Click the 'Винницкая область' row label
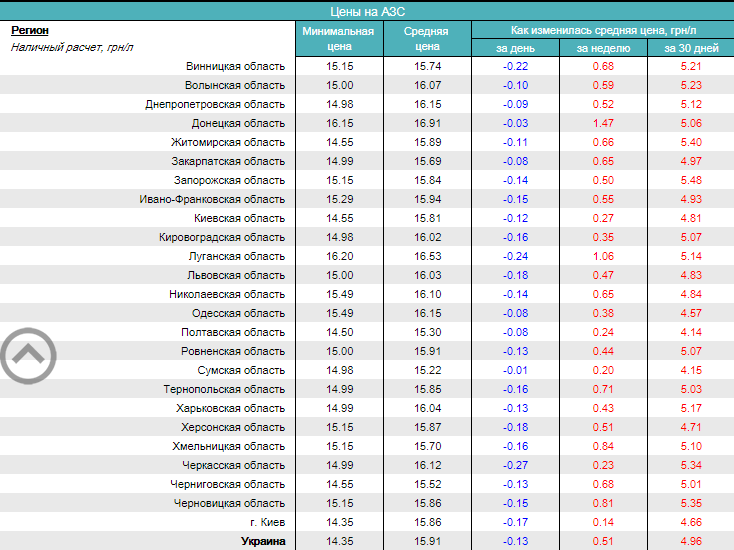The image size is (734, 550). click(235, 66)
